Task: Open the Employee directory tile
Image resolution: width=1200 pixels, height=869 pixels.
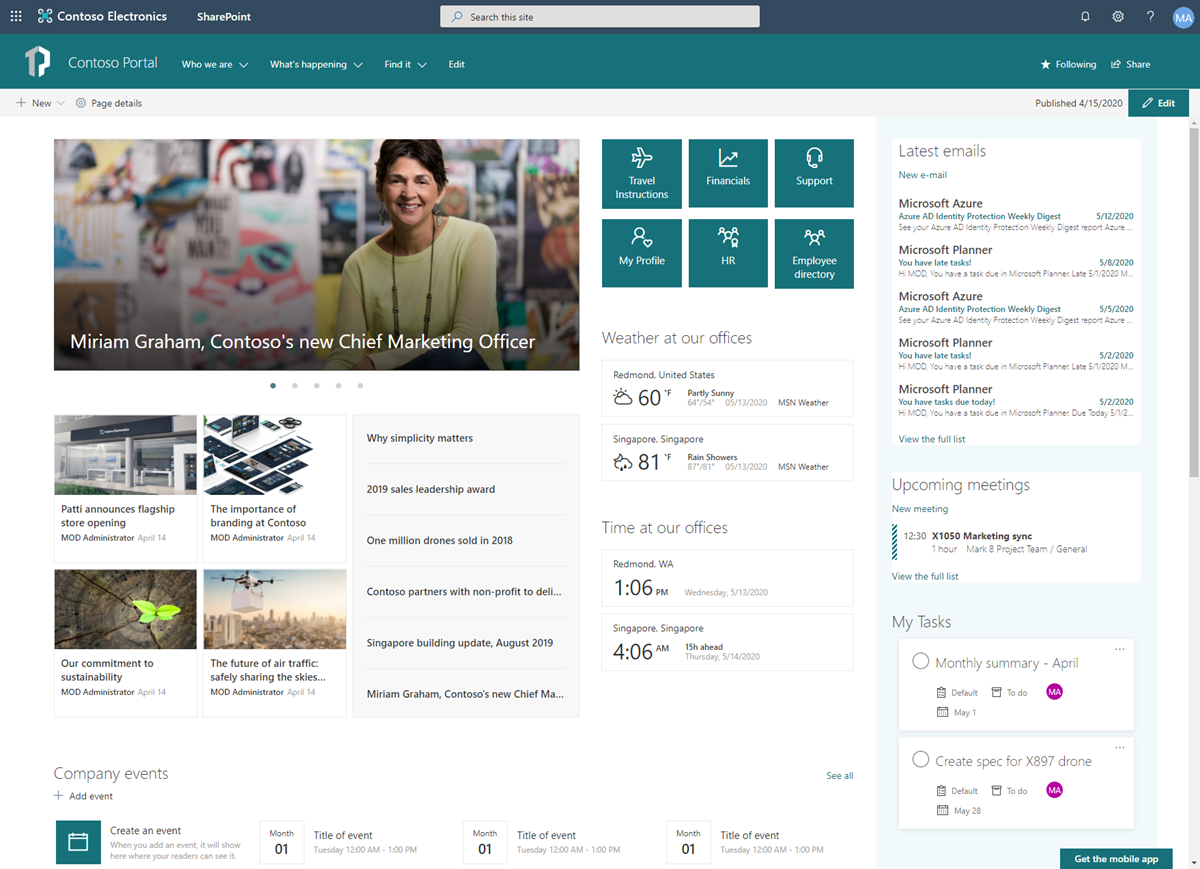Action: [814, 253]
